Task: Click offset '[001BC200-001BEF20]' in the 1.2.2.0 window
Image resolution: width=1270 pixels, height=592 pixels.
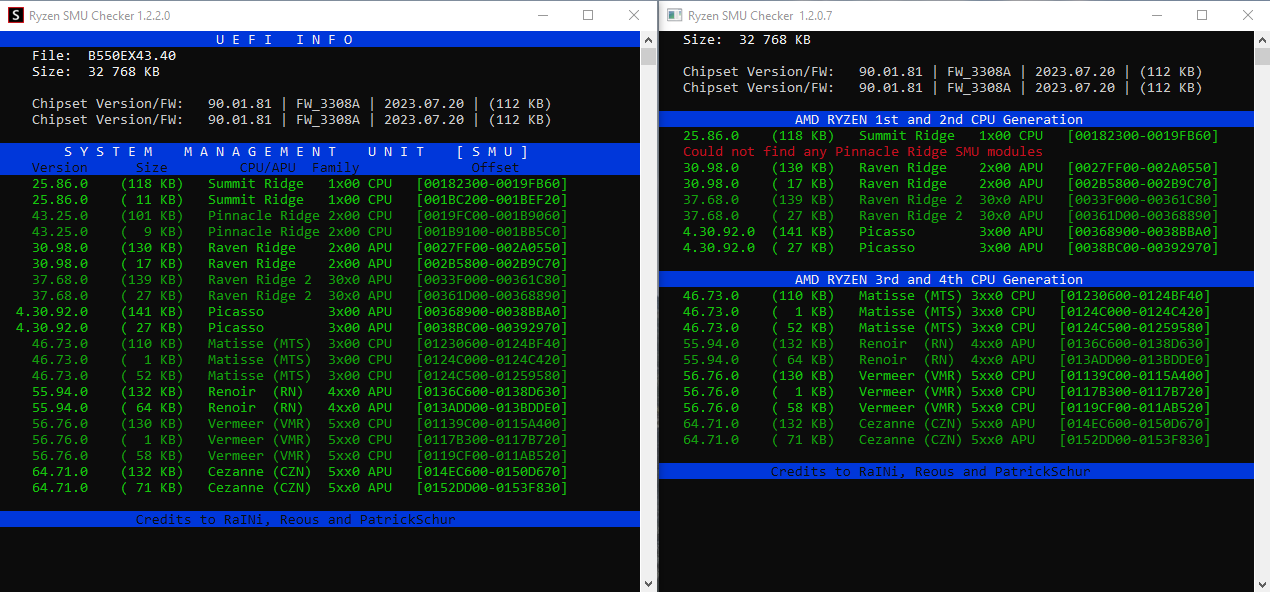Action: point(492,200)
